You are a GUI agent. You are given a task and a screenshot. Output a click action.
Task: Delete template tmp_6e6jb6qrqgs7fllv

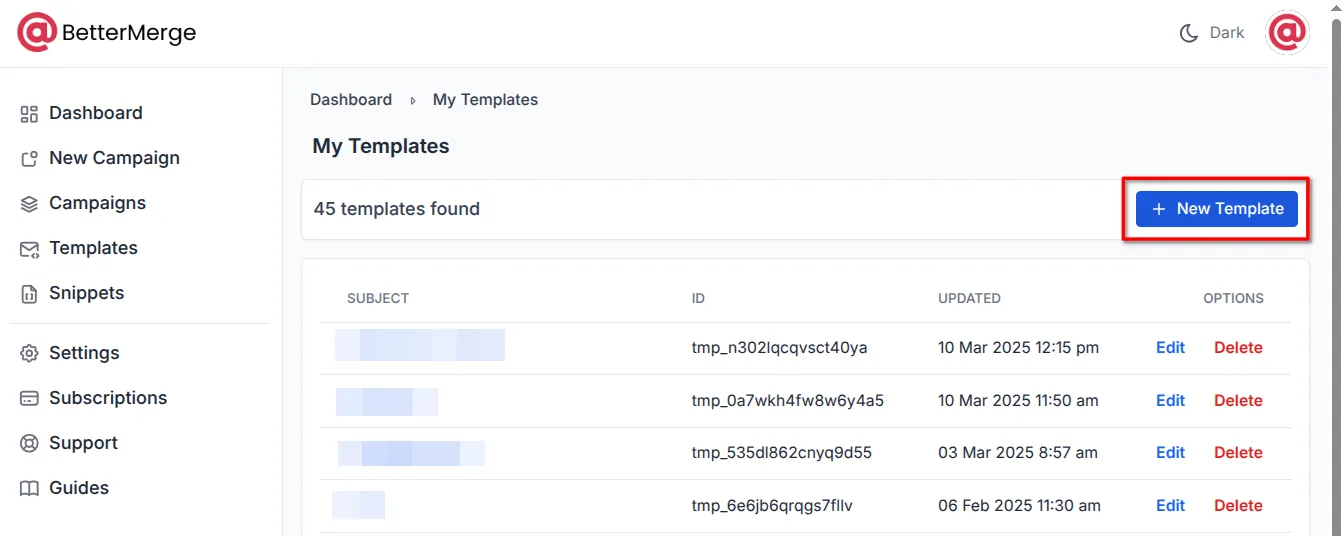(1238, 506)
